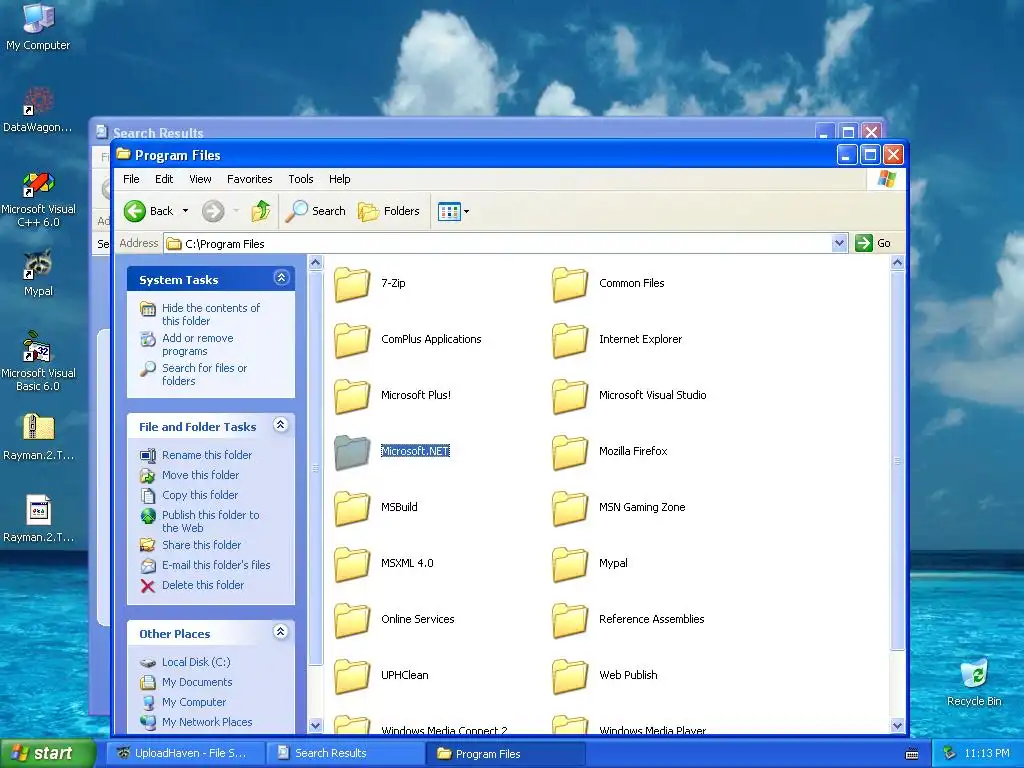Select the Microsoft Plus! folder icon
Viewport: 1024px width, 768px height.
click(352, 396)
